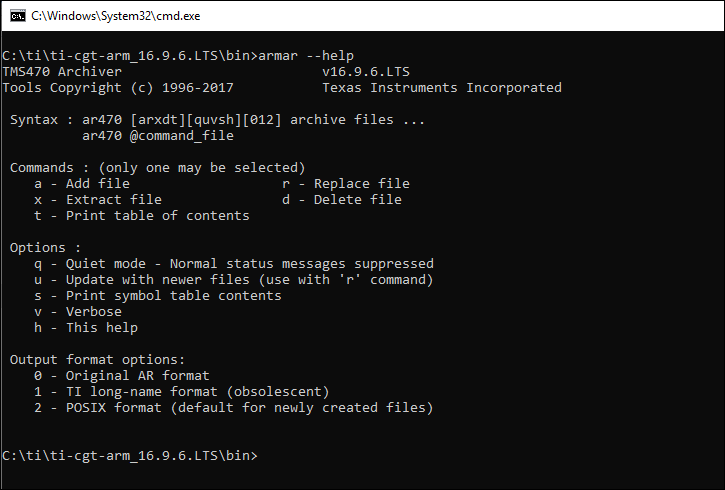Click the 'h - This help' option line
The image size is (725, 490).
(x=86, y=328)
